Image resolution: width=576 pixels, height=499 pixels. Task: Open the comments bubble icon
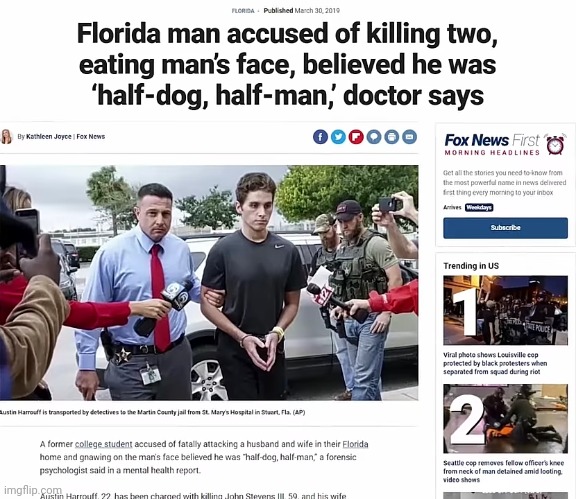pos(374,137)
